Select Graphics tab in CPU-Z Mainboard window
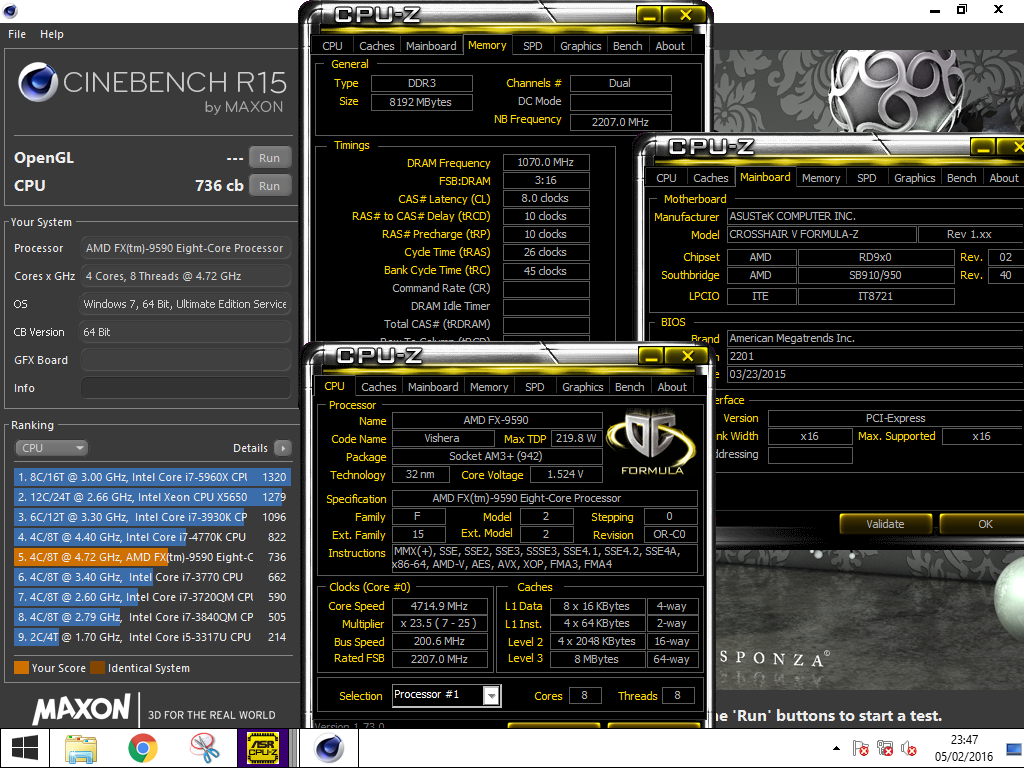The width and height of the screenshot is (1024, 768). (x=914, y=178)
